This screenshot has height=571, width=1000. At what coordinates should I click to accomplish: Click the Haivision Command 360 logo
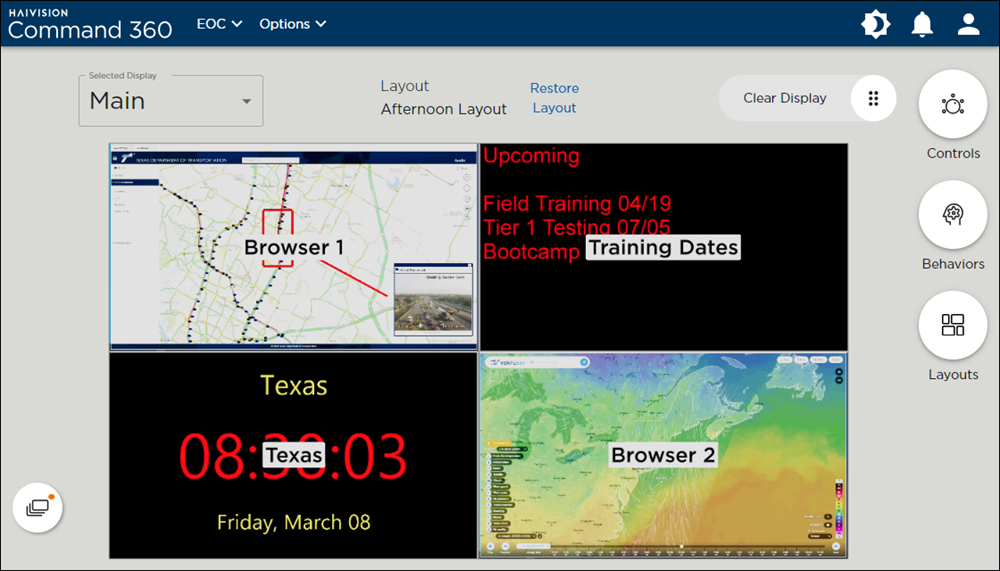[90, 22]
